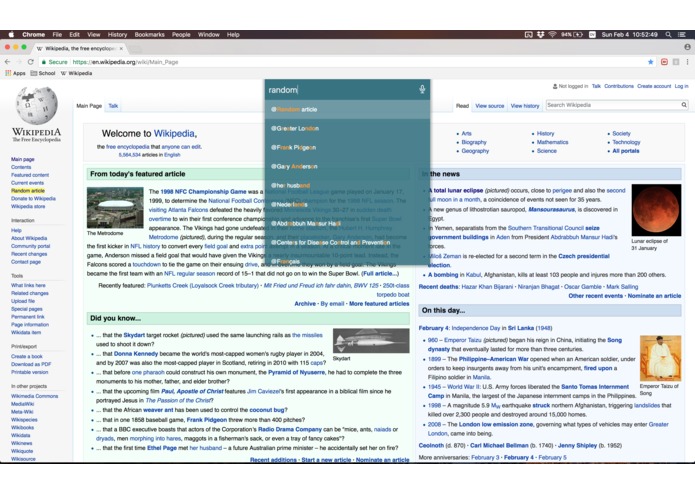
Task: Click Download as PDF sidebar link
Action: click(x=31, y=364)
